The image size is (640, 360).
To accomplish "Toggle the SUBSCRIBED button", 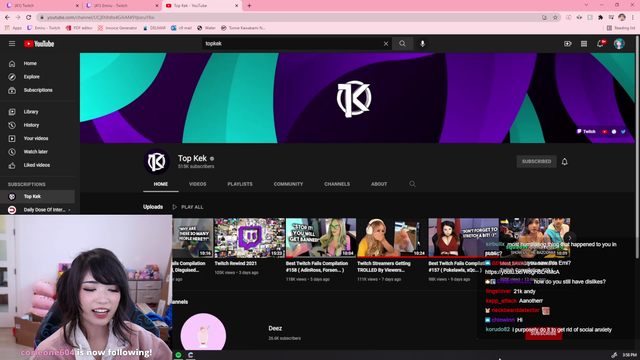I will [x=536, y=162].
